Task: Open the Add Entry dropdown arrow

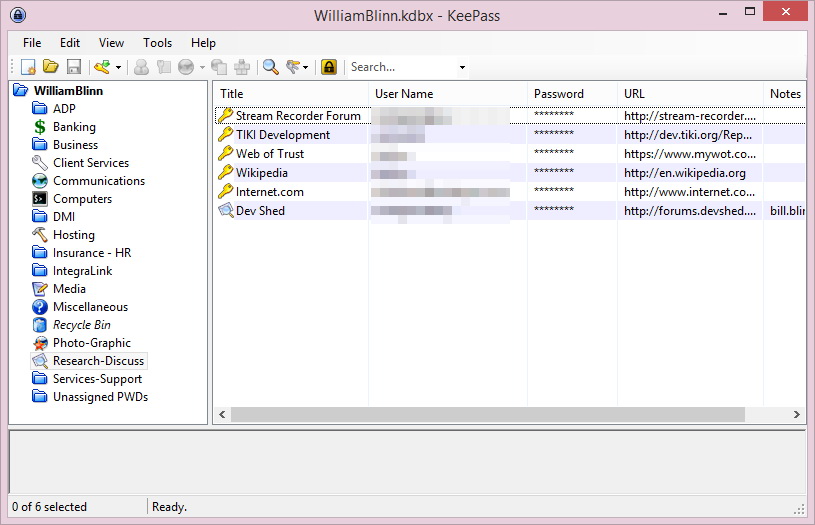Action: [118, 68]
